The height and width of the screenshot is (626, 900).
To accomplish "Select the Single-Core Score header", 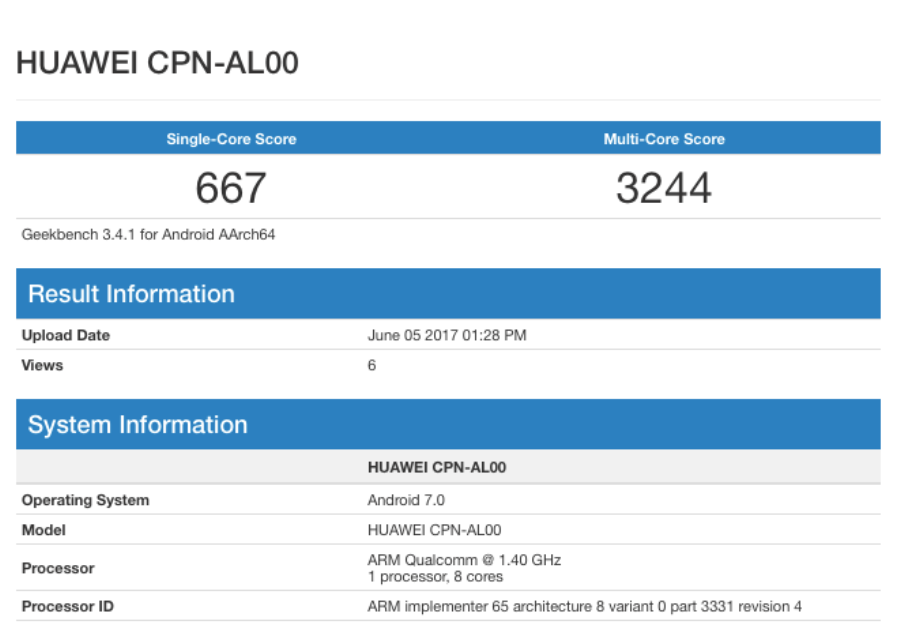I will tap(231, 139).
